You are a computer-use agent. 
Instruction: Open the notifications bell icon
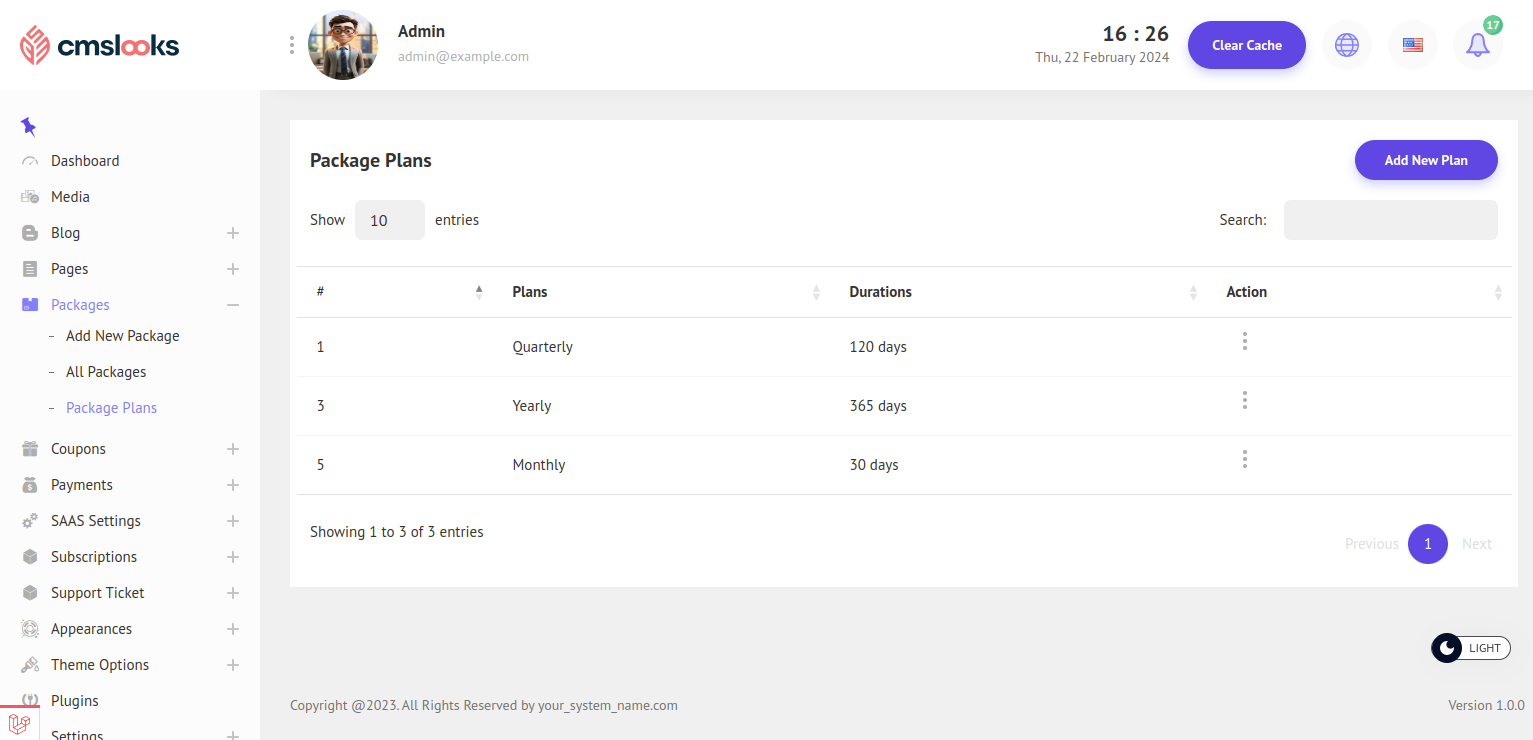1477,45
